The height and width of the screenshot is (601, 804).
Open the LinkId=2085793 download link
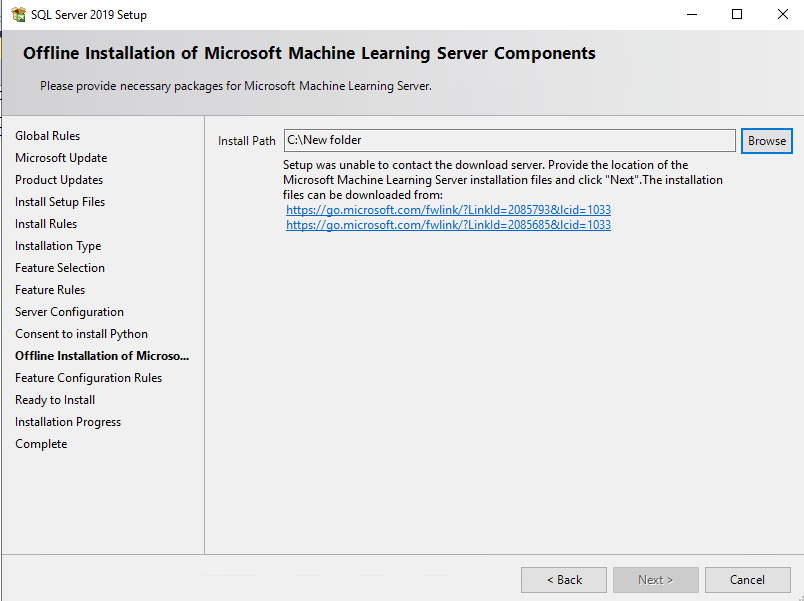[448, 210]
